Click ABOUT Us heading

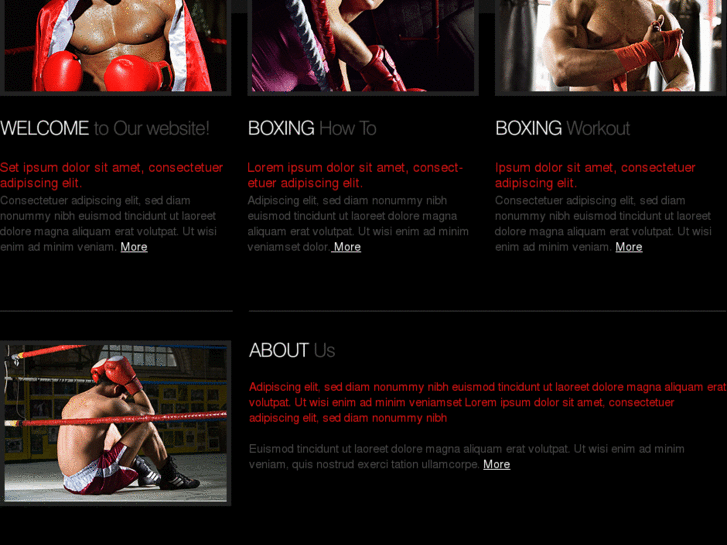click(292, 351)
